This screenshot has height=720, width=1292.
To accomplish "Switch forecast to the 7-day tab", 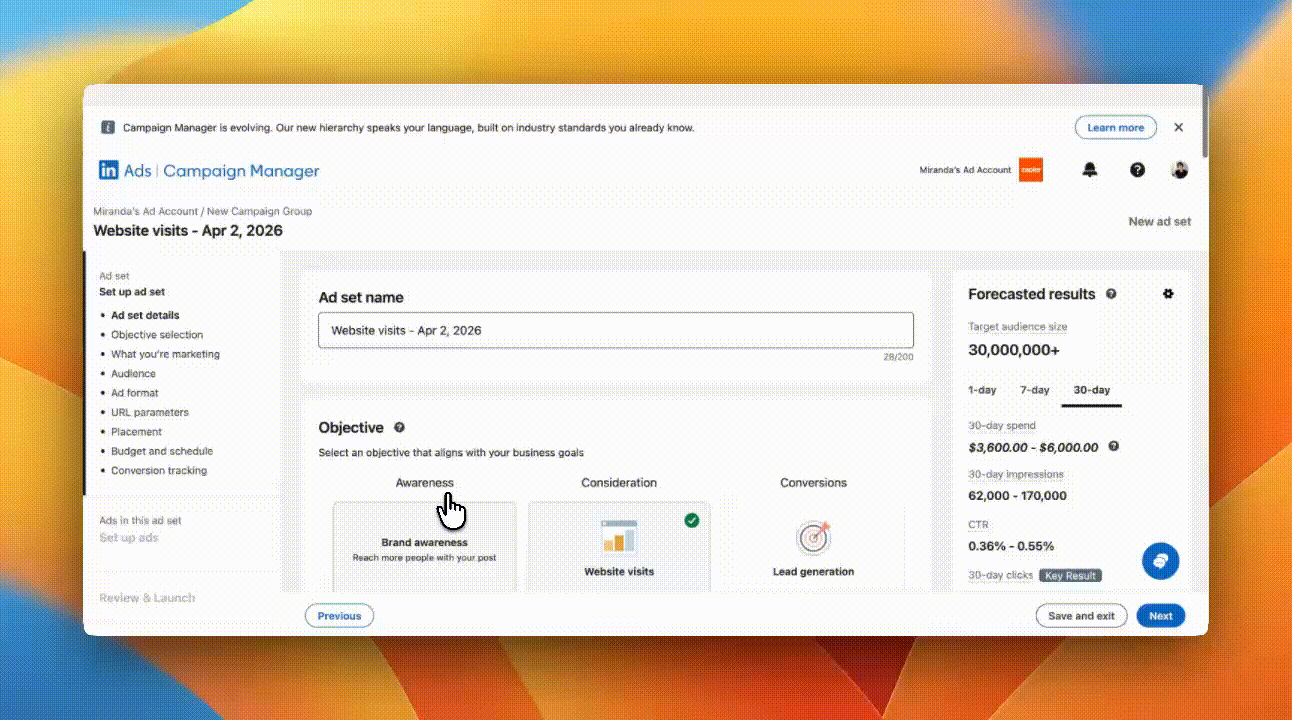I will [1034, 390].
